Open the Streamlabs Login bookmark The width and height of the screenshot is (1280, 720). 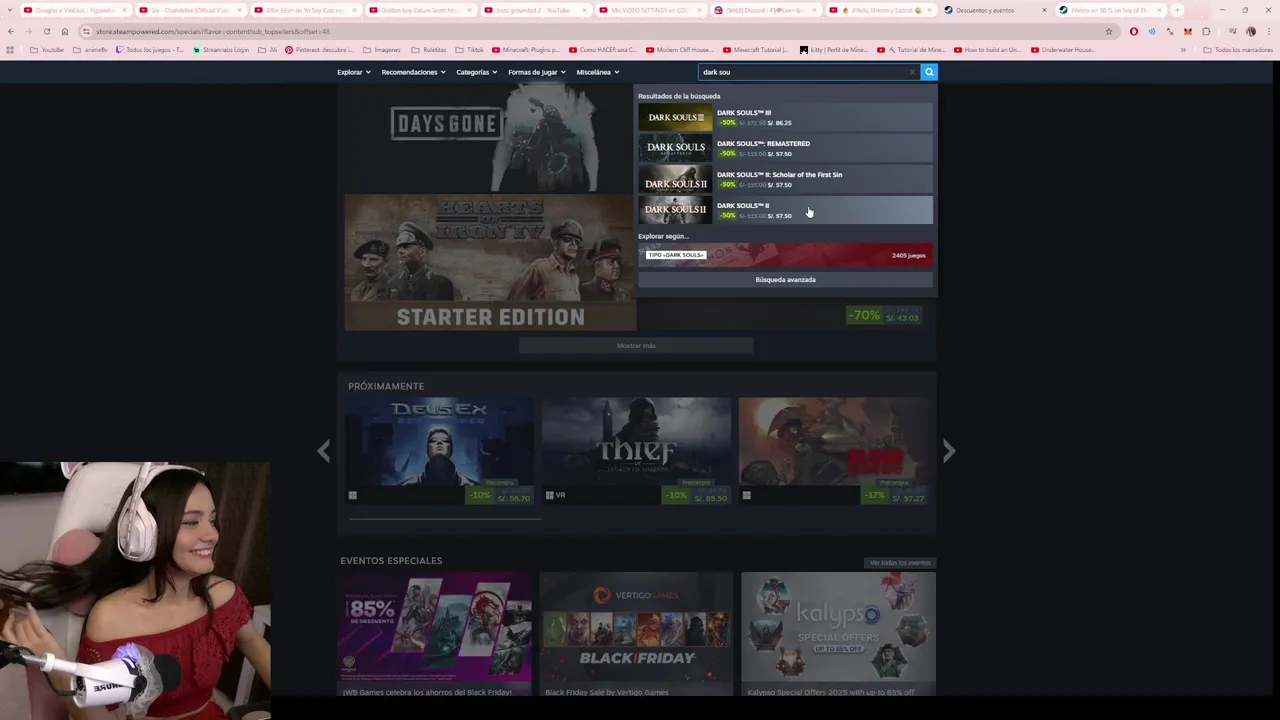(x=220, y=49)
